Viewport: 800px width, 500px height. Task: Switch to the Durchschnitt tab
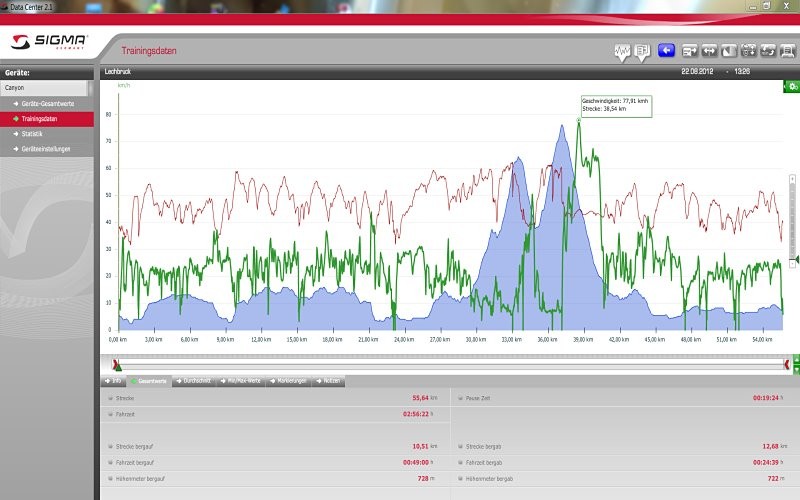195,381
